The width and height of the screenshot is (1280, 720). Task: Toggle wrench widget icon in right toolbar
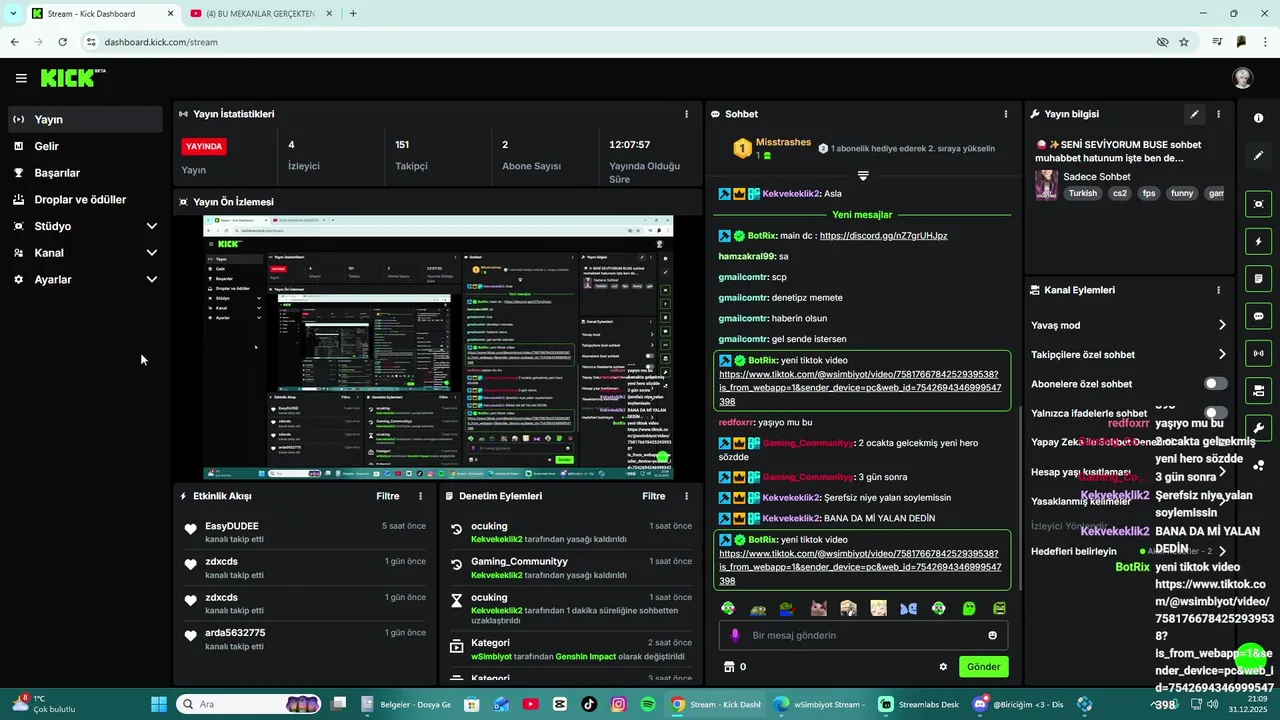click(1258, 428)
